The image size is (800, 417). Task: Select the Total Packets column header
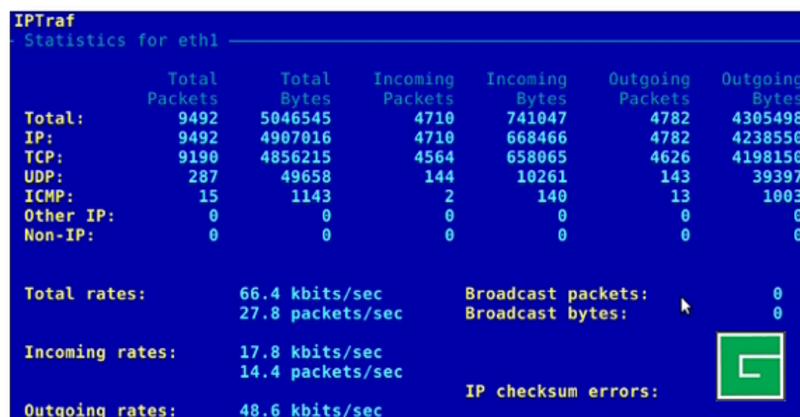click(x=182, y=89)
